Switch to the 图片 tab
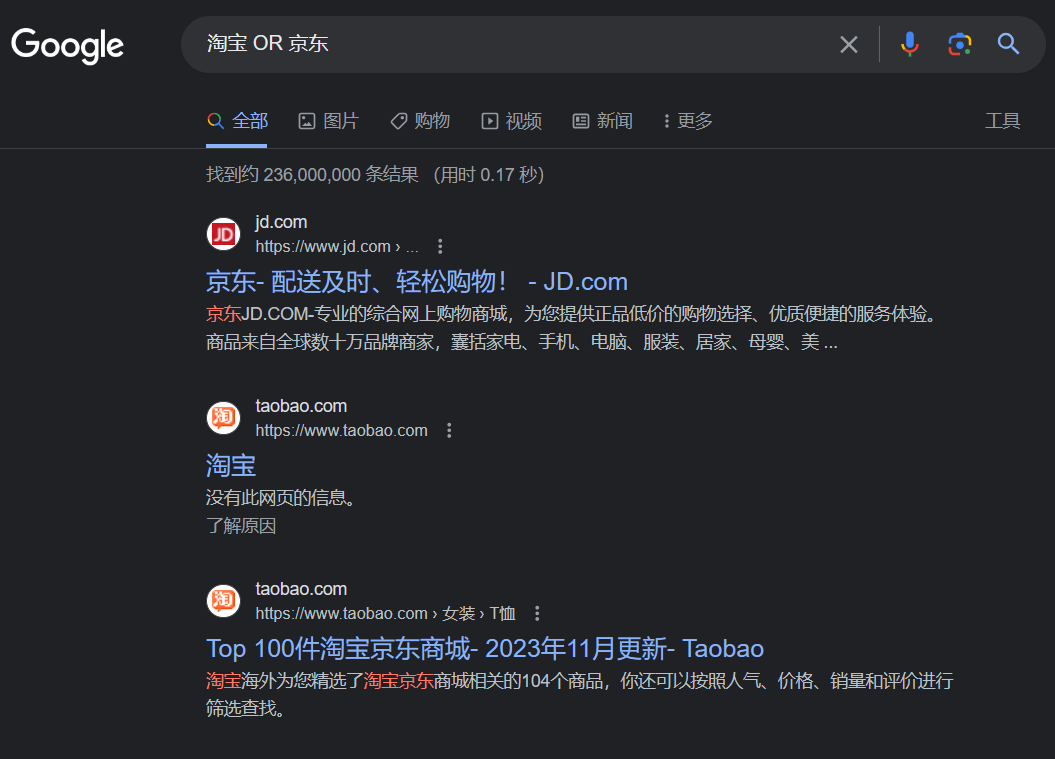1055x759 pixels. point(328,121)
